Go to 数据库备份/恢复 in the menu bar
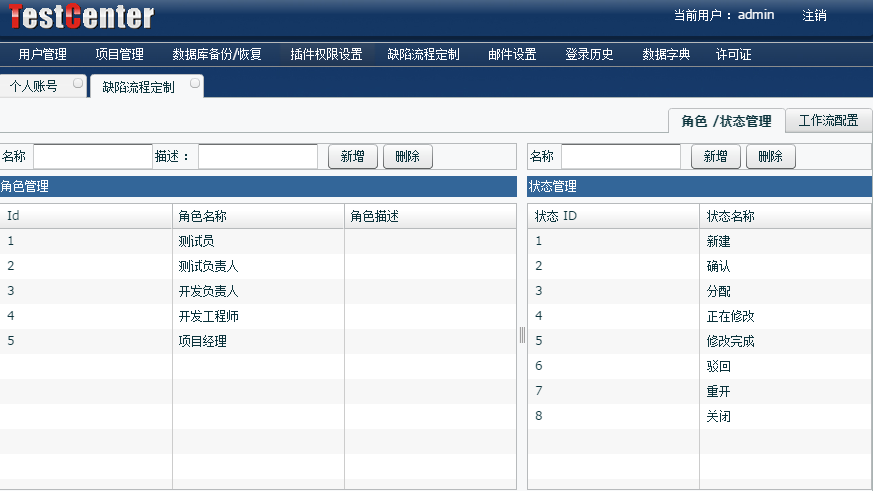Image resolution: width=873 pixels, height=491 pixels. [217, 54]
